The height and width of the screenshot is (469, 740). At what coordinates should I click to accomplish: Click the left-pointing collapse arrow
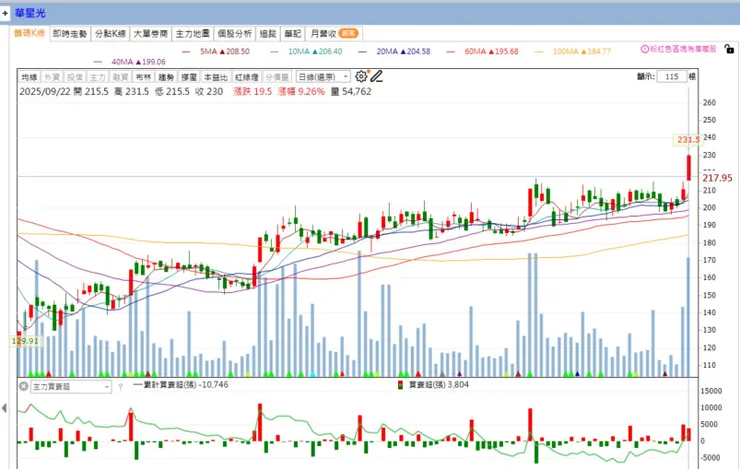click(x=4, y=408)
